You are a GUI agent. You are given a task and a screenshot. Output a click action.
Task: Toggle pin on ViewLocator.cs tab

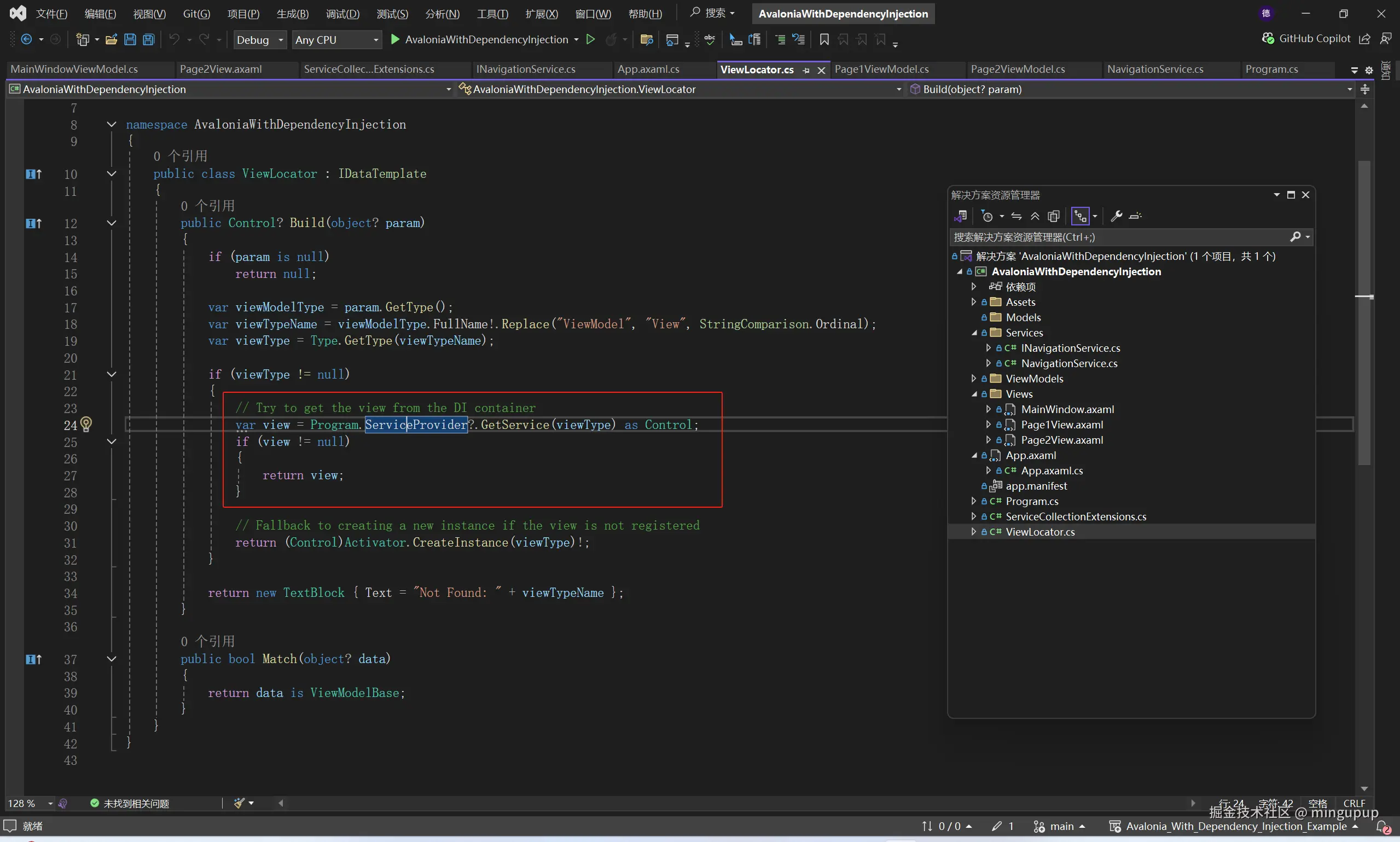click(x=806, y=71)
